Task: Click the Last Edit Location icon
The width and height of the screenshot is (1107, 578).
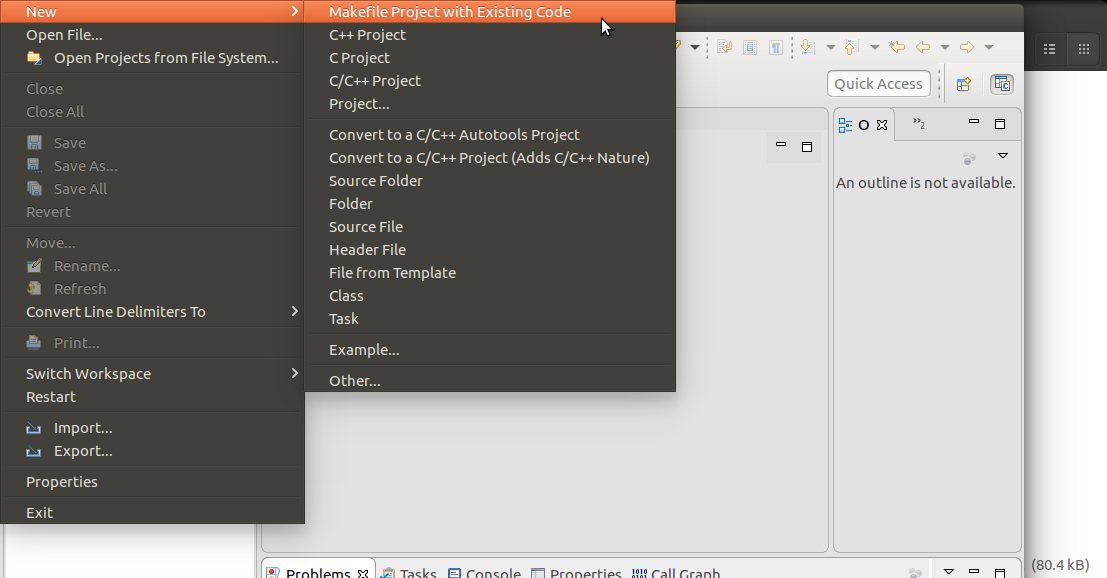Action: tap(897, 47)
